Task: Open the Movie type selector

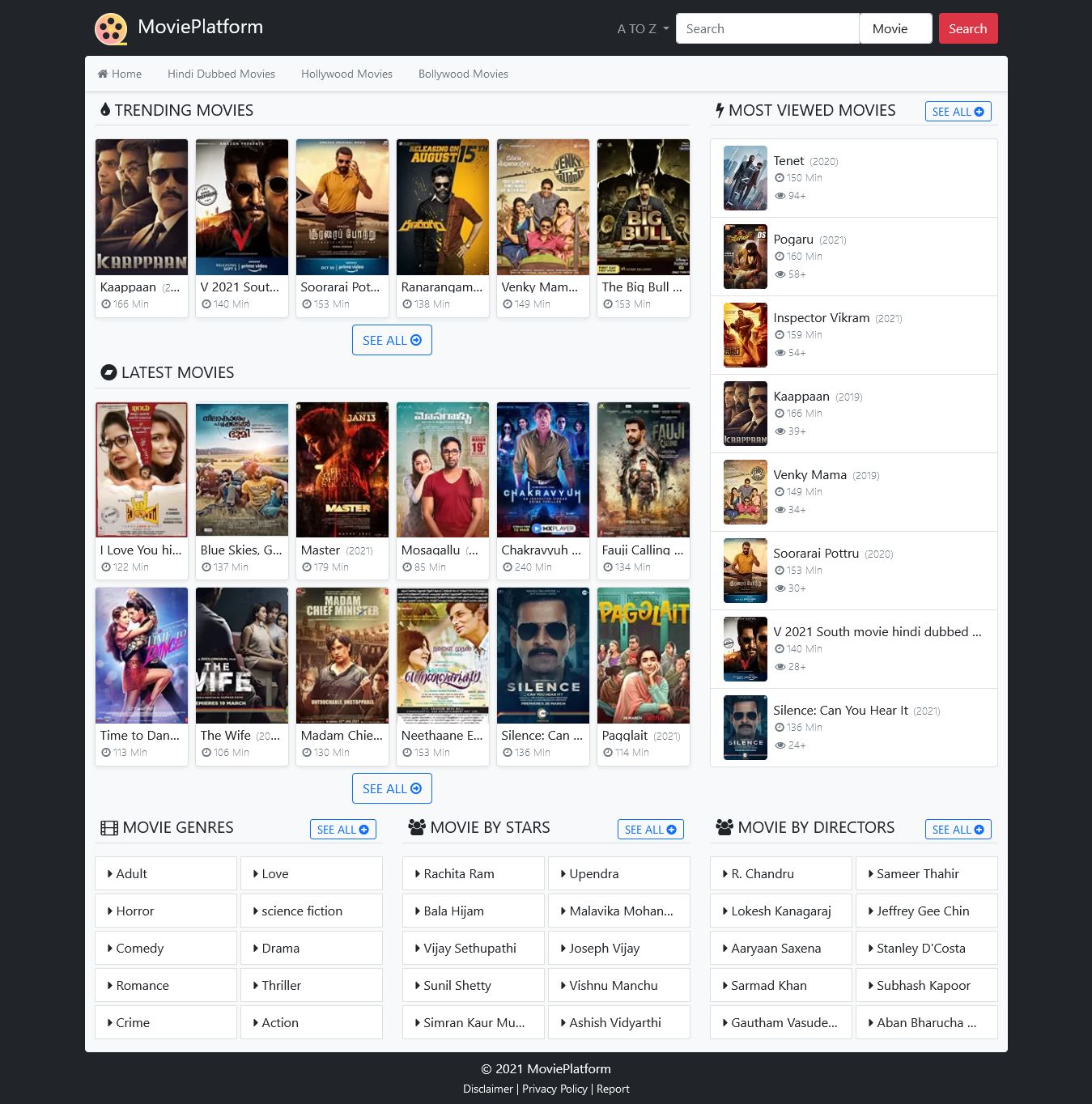Action: click(895, 28)
